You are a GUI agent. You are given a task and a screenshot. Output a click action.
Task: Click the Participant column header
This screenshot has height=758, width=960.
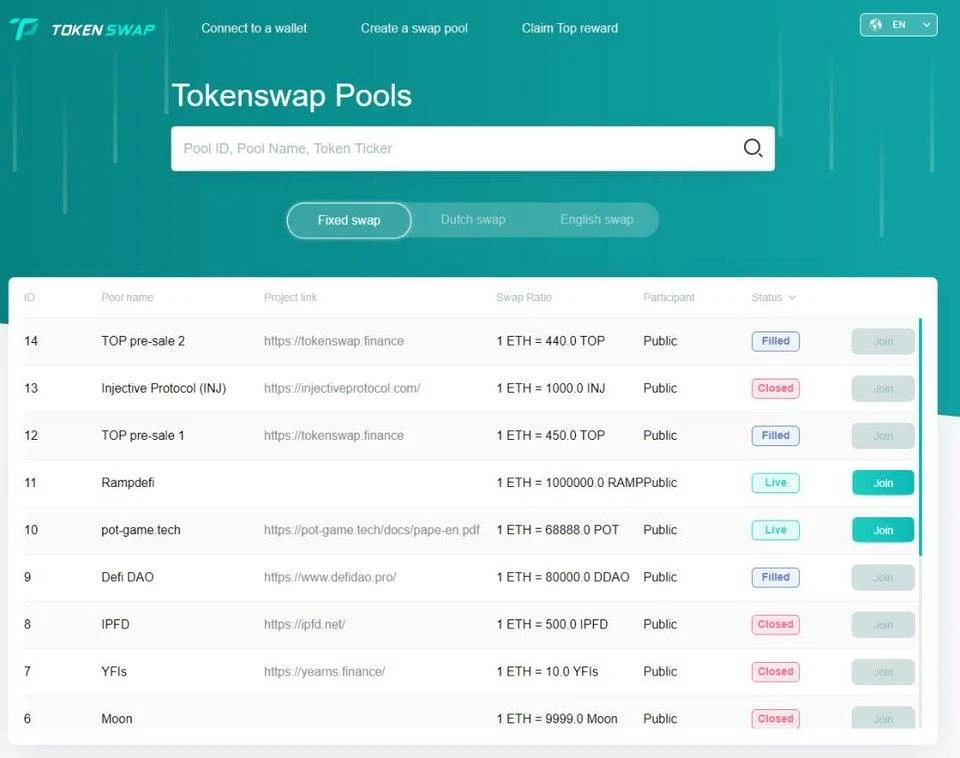669,298
